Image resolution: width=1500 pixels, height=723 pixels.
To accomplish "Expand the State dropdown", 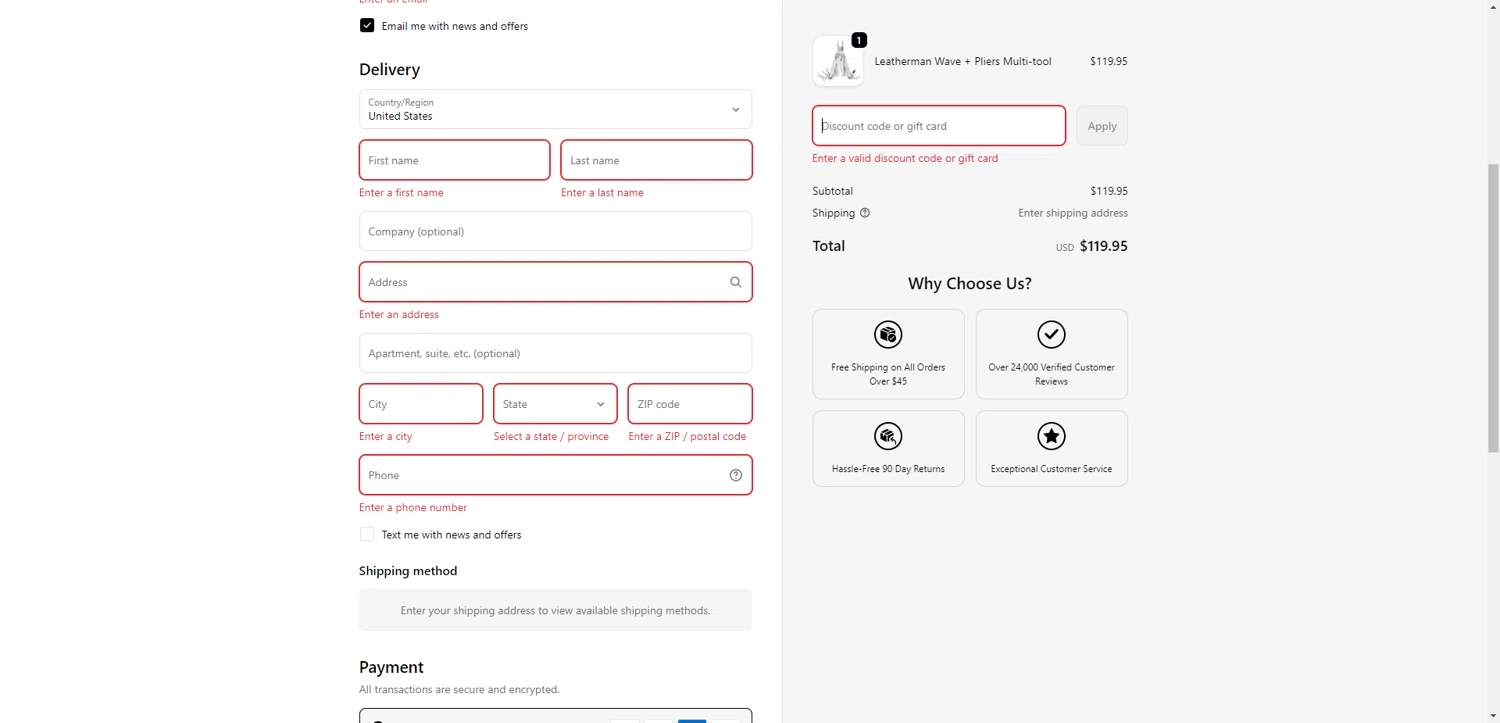I will tap(555, 404).
